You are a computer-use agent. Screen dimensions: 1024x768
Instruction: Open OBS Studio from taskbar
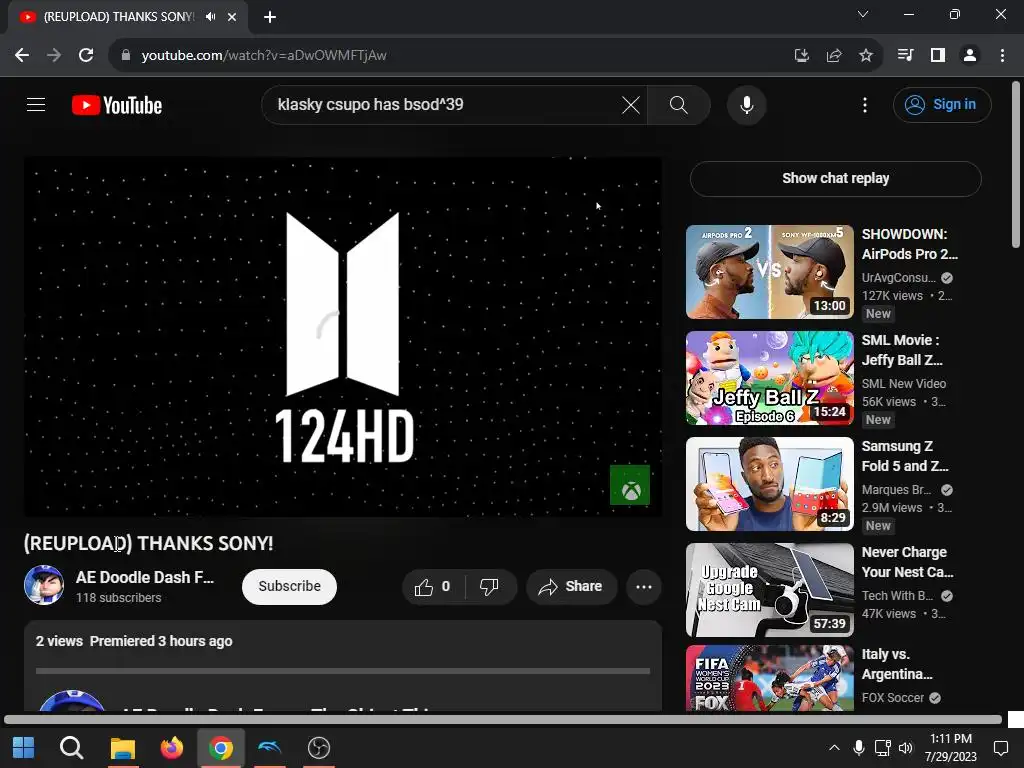pyautogui.click(x=319, y=748)
